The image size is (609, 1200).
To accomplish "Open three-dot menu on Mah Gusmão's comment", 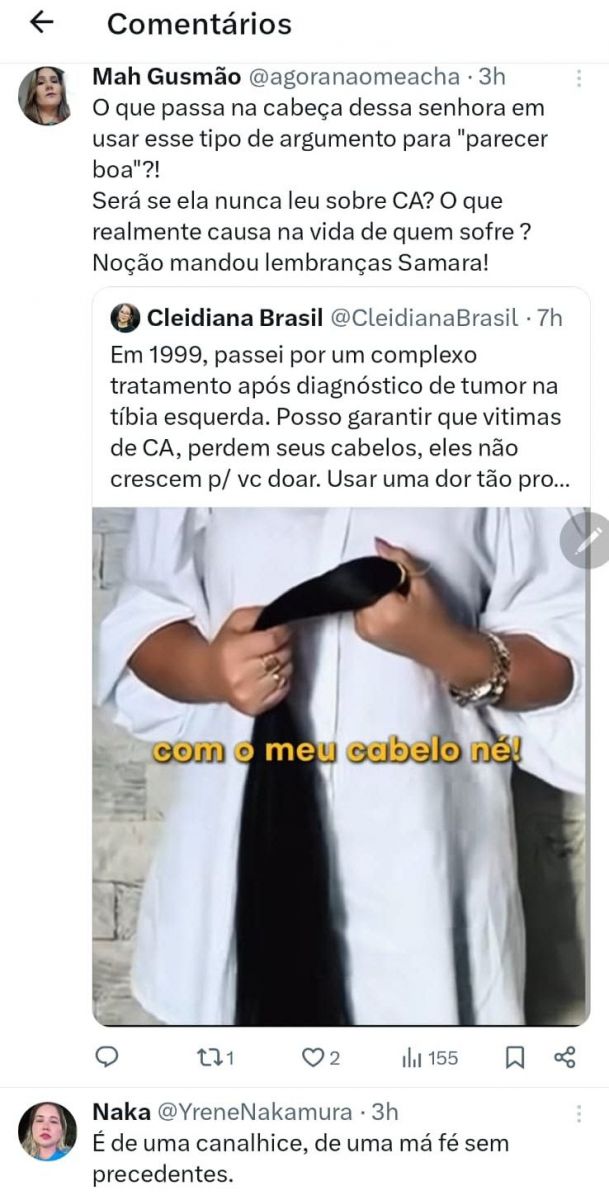I will click(x=580, y=78).
